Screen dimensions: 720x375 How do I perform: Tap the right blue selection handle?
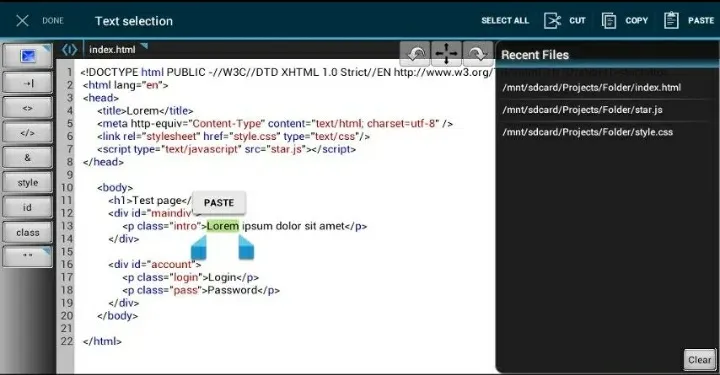[x=246, y=248]
